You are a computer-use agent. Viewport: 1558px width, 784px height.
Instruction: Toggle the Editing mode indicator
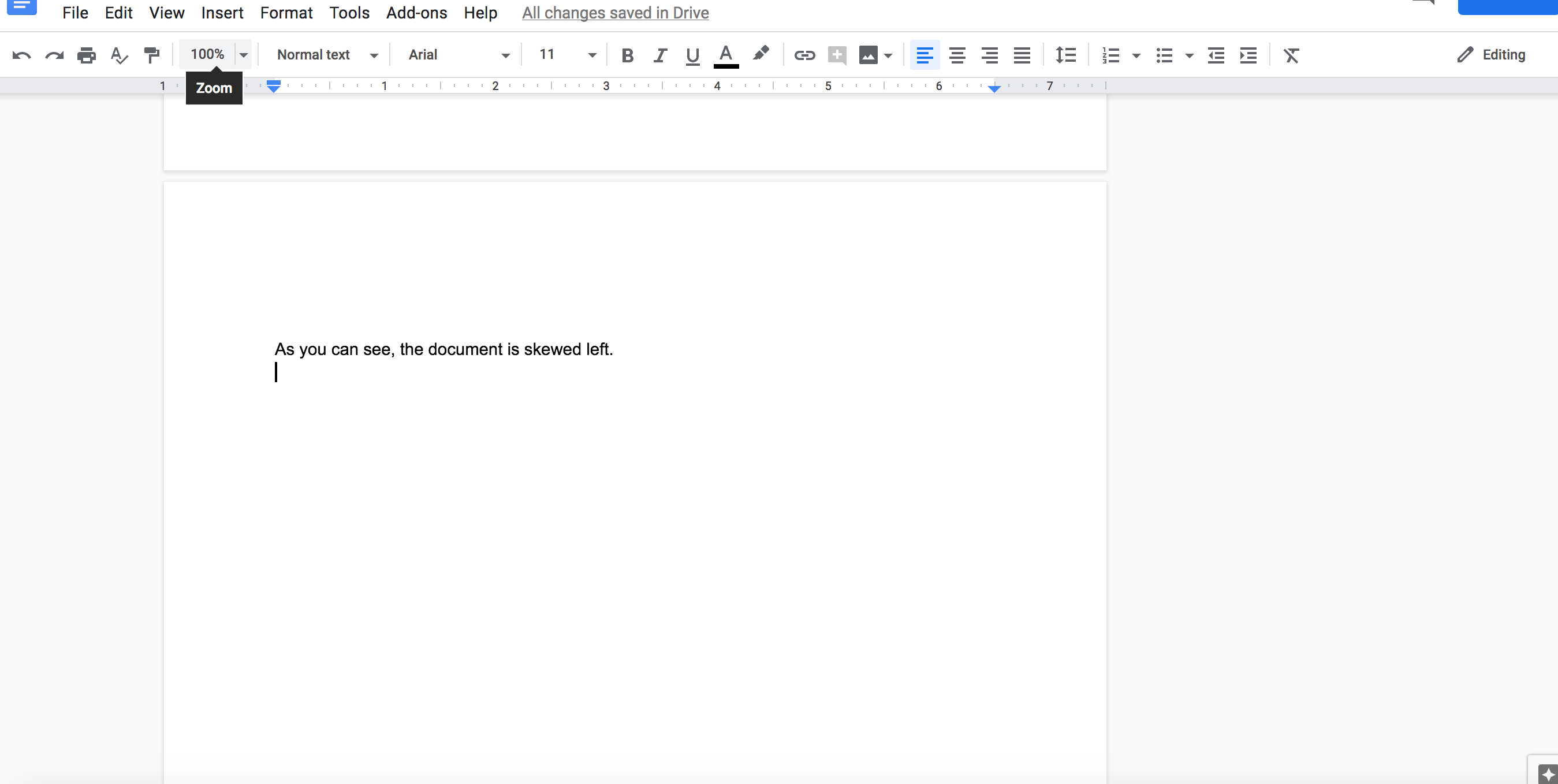coord(1495,54)
